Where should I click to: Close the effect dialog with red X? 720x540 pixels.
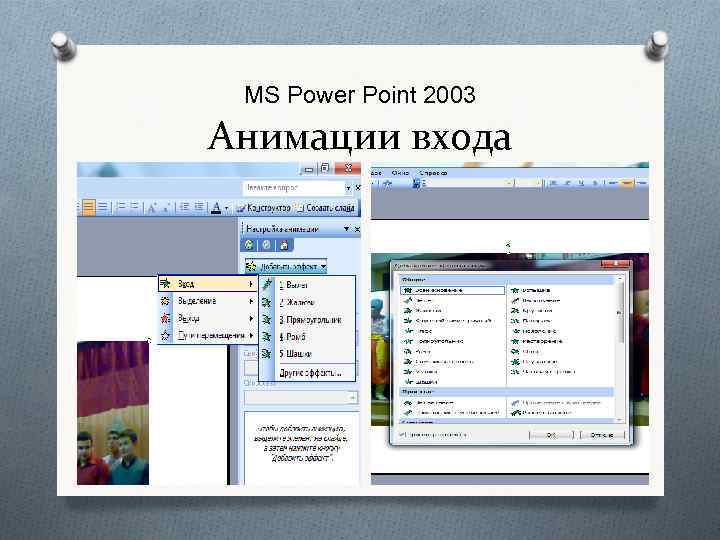615,264
